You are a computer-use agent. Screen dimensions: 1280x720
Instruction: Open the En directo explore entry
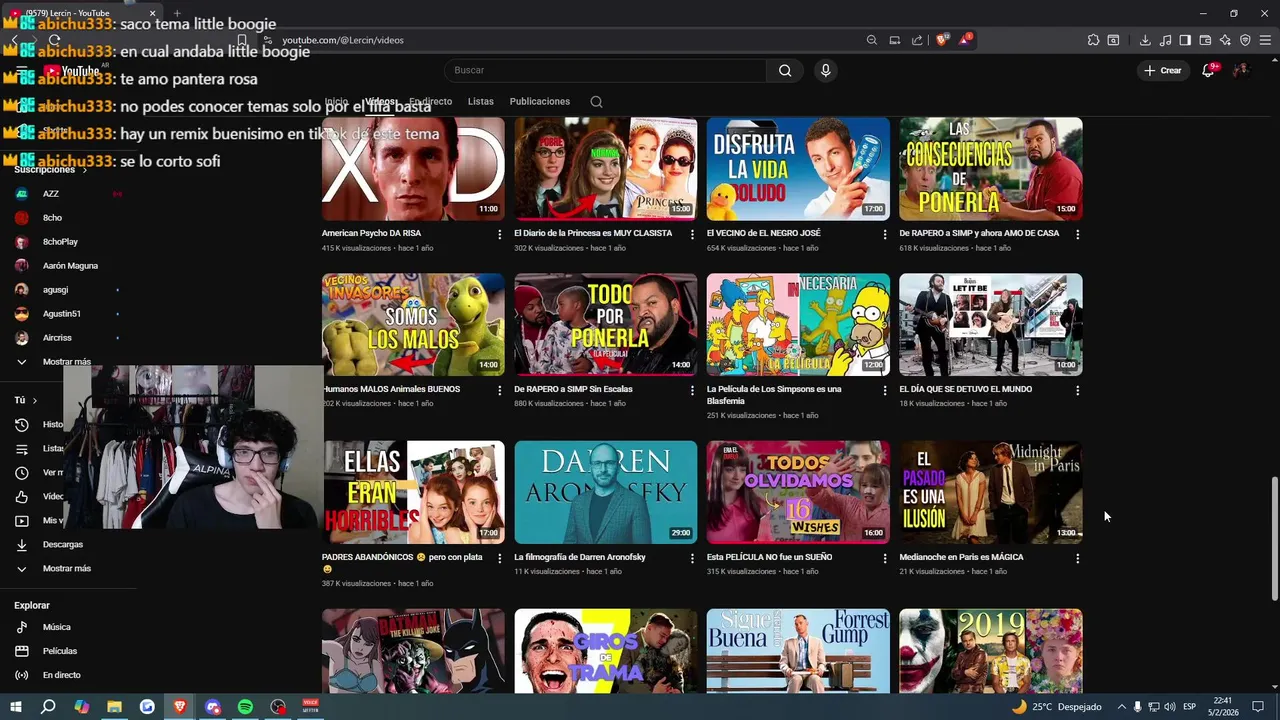(x=61, y=675)
